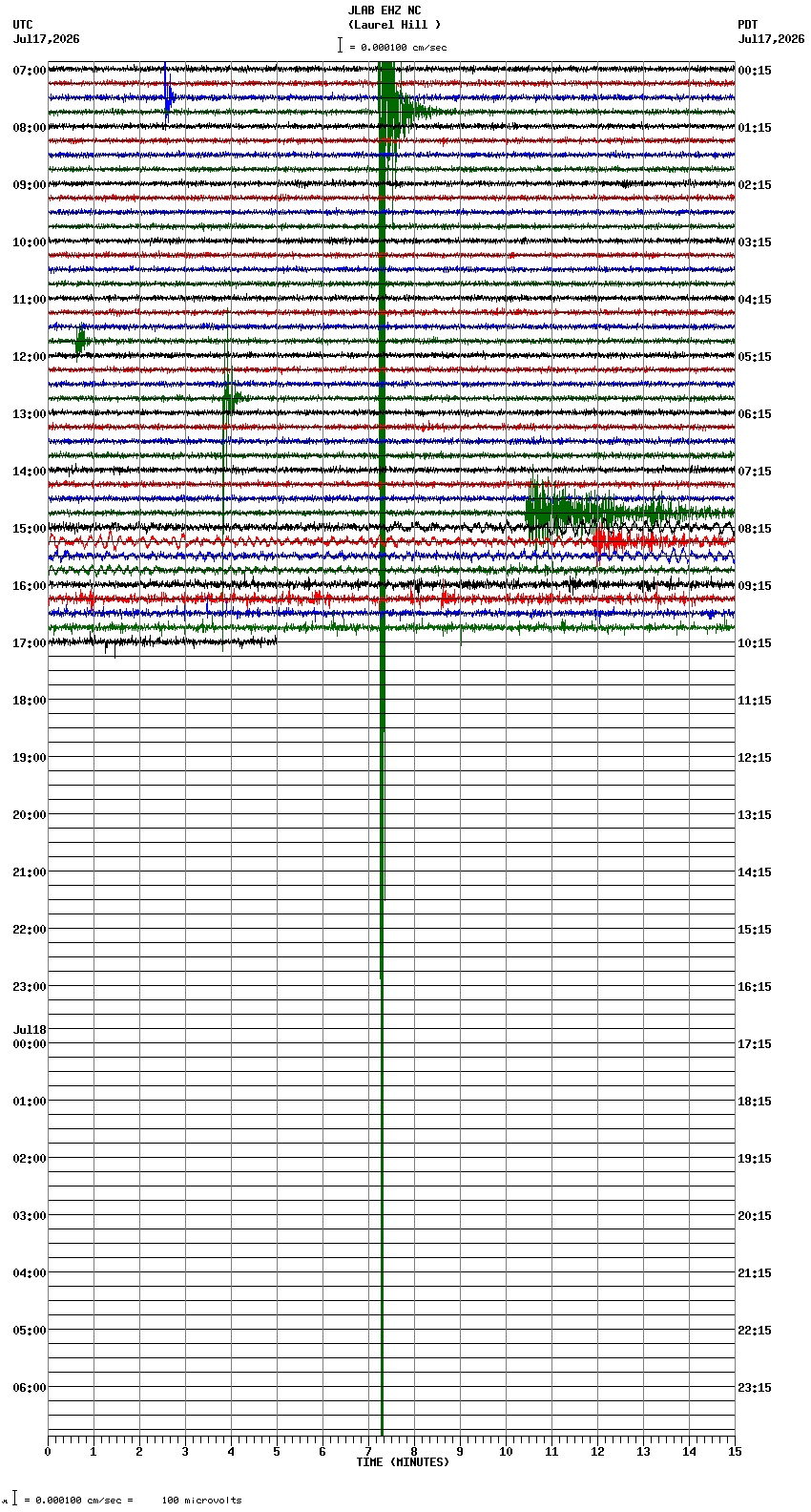The image size is (811, 1512).
Task: Click the '07:00' UTC hour label
Action: [30, 71]
